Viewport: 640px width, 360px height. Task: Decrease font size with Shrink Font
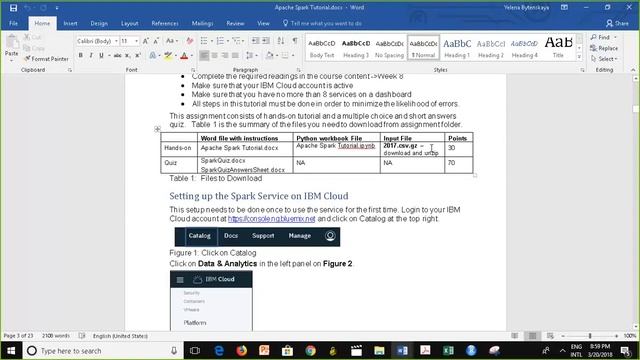(156, 41)
